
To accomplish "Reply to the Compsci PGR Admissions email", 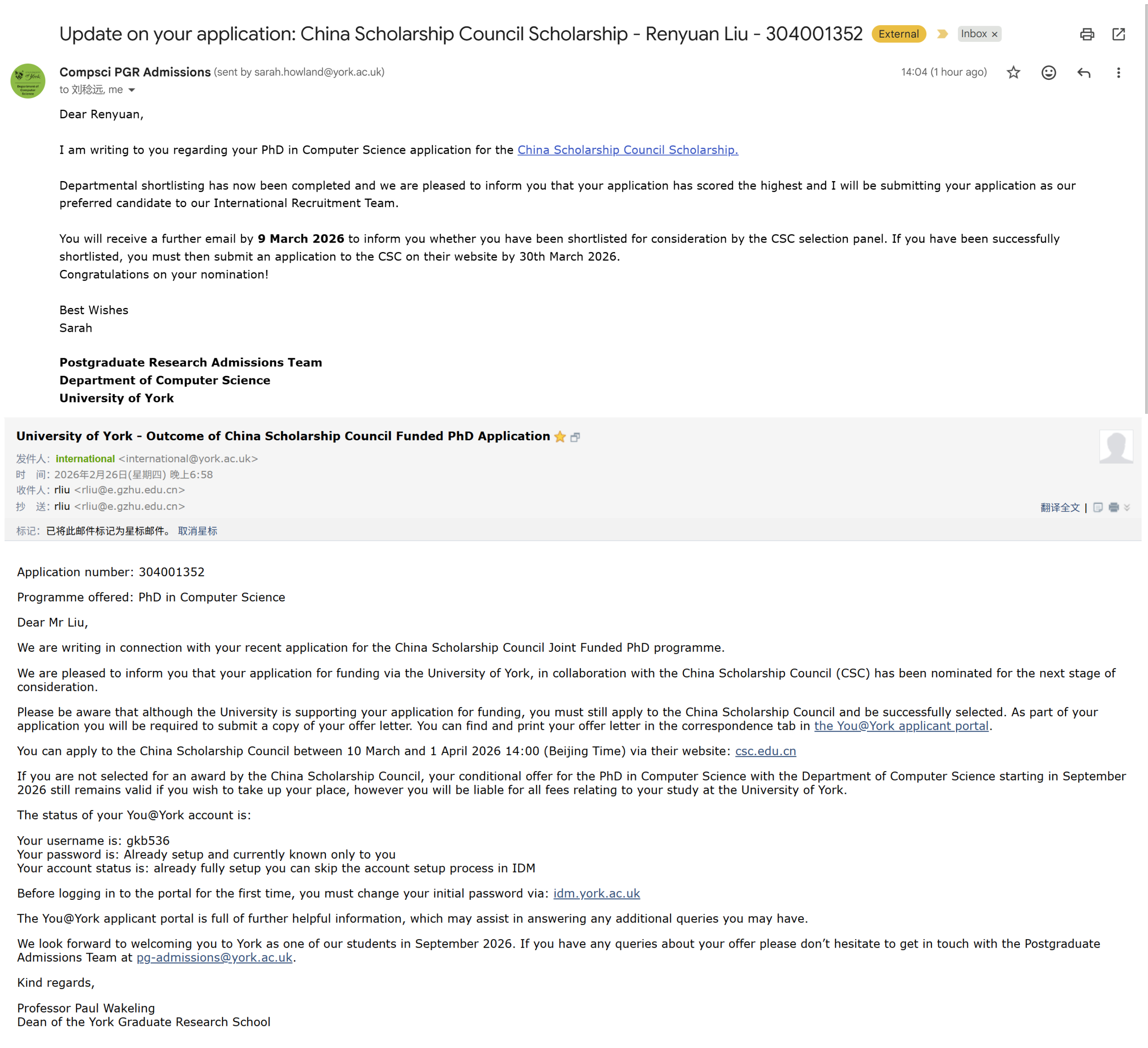I will [1084, 72].
